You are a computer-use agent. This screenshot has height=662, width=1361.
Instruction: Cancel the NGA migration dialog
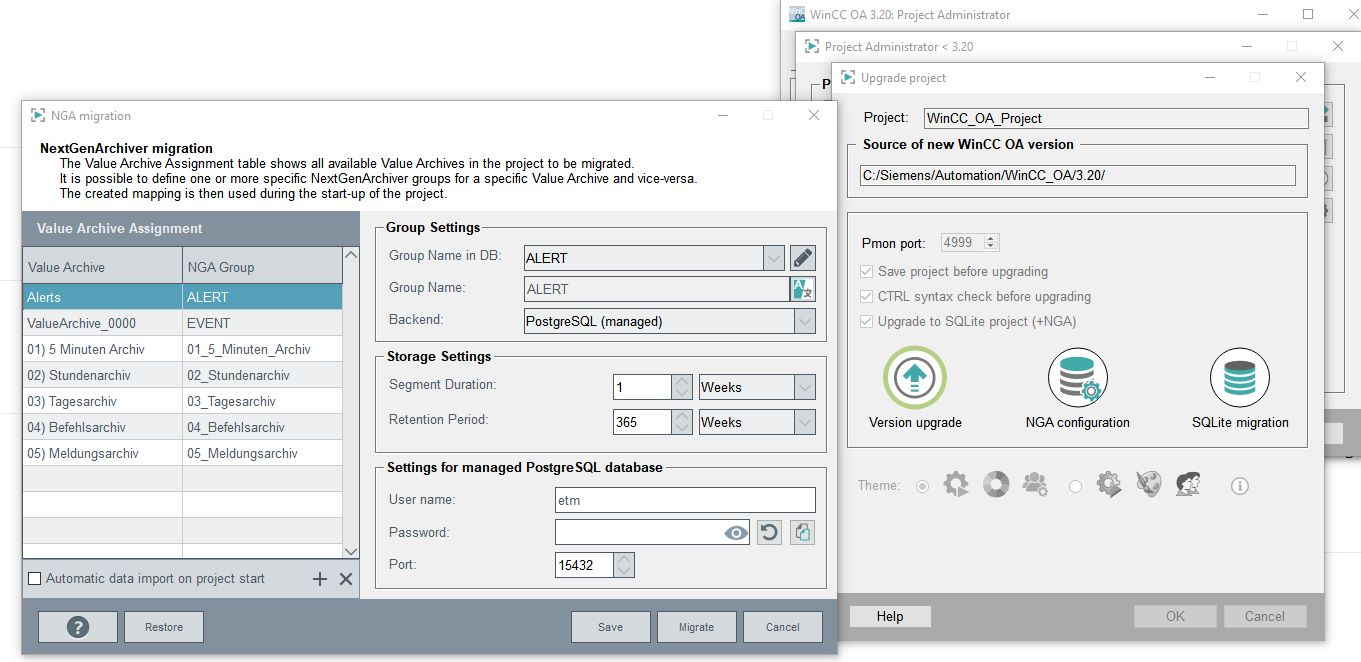782,627
